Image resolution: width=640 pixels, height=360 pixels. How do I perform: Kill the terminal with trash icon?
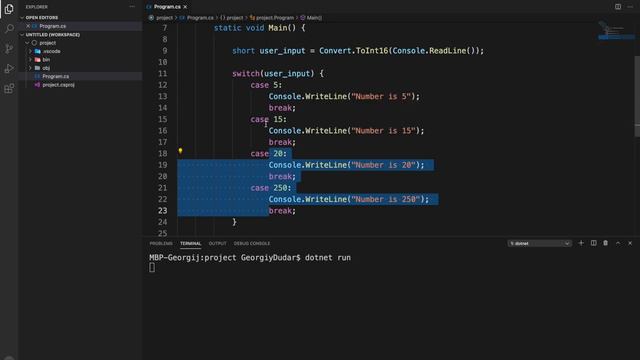(x=606, y=243)
